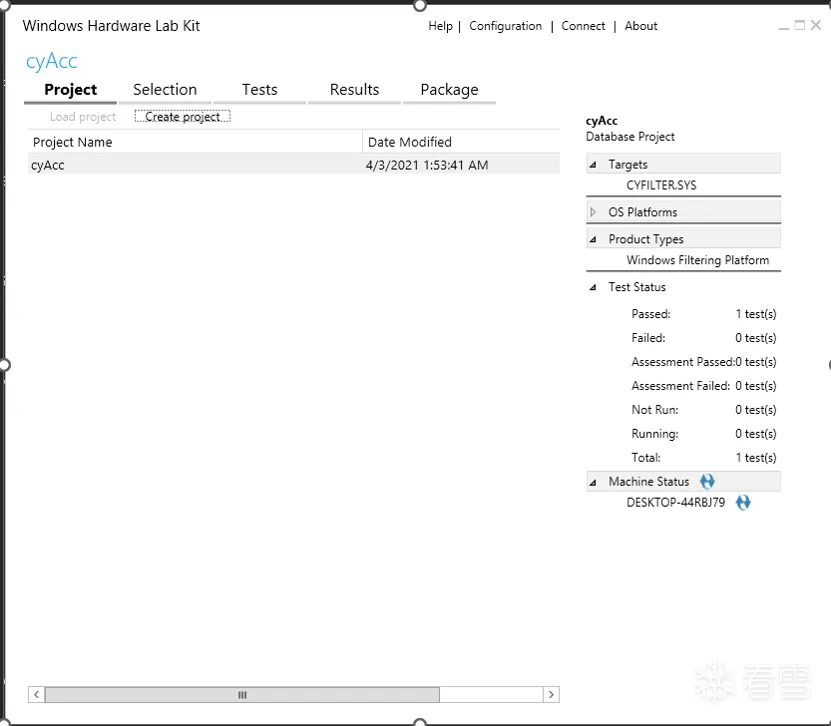Click the blue cyAcc project title
The height and width of the screenshot is (726, 831).
(51, 61)
